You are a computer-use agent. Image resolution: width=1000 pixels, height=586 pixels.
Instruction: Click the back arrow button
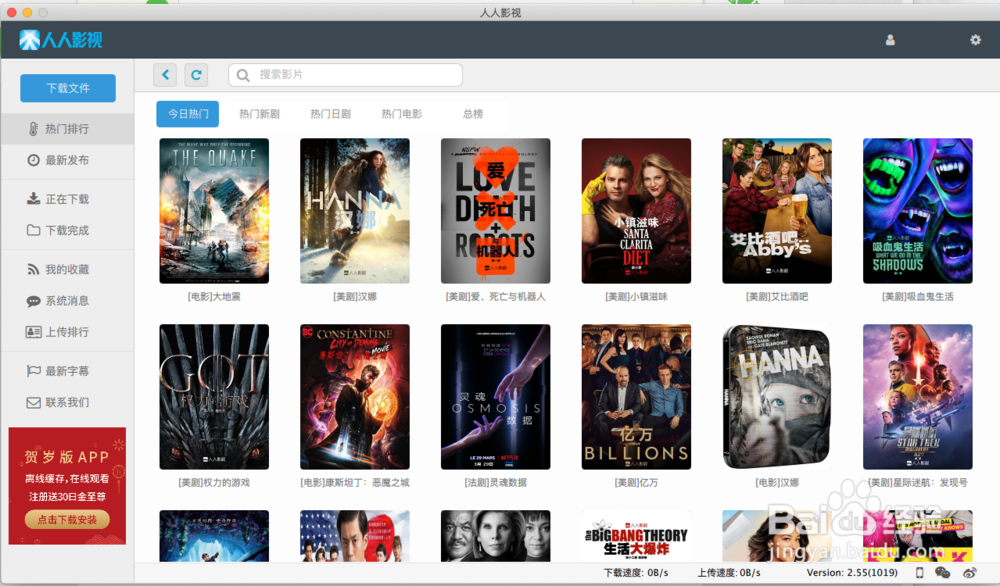tap(165, 75)
